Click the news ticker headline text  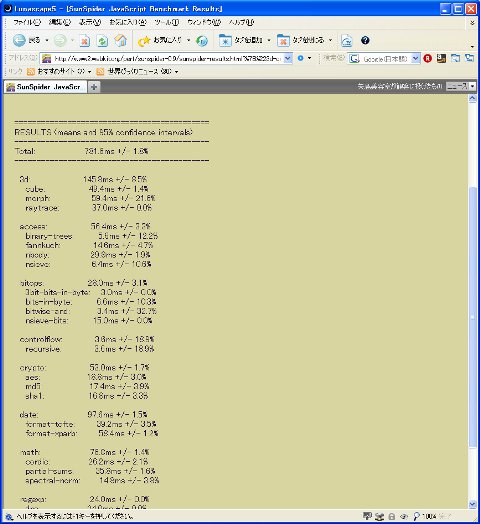tap(400, 86)
